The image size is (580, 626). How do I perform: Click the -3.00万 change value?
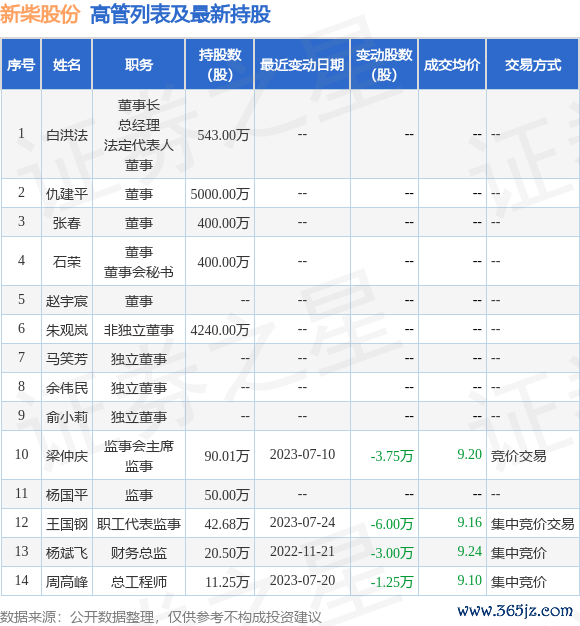pyautogui.click(x=392, y=553)
